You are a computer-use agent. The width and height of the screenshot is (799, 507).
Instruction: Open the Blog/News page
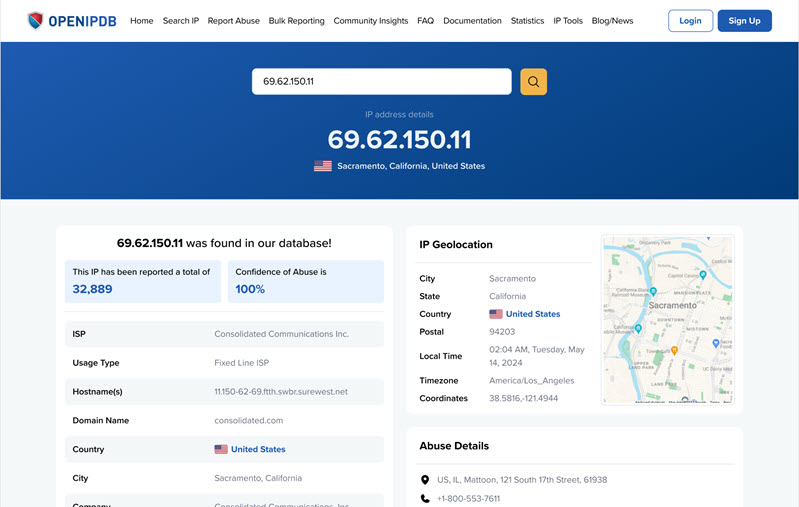click(x=612, y=21)
